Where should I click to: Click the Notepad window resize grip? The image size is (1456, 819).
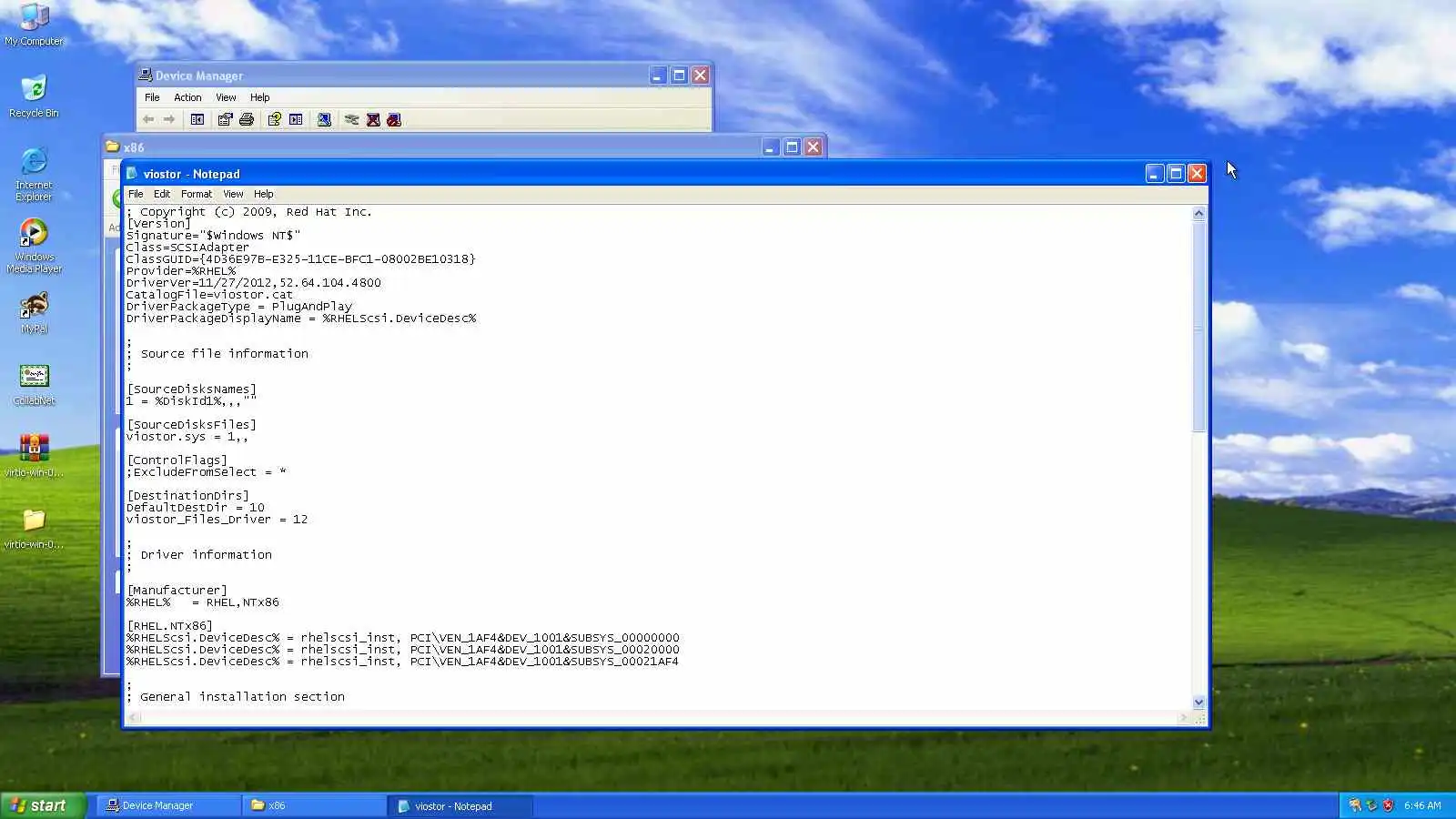[x=1199, y=718]
